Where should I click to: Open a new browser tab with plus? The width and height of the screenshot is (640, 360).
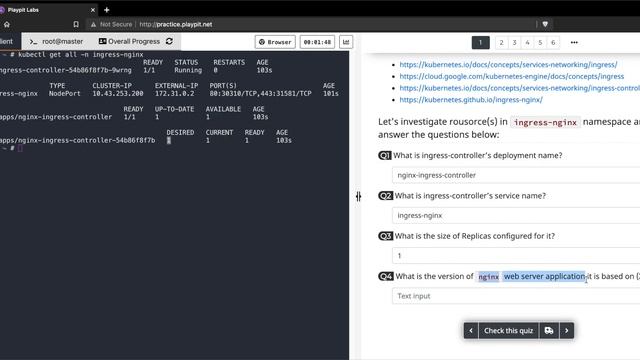tap(107, 10)
